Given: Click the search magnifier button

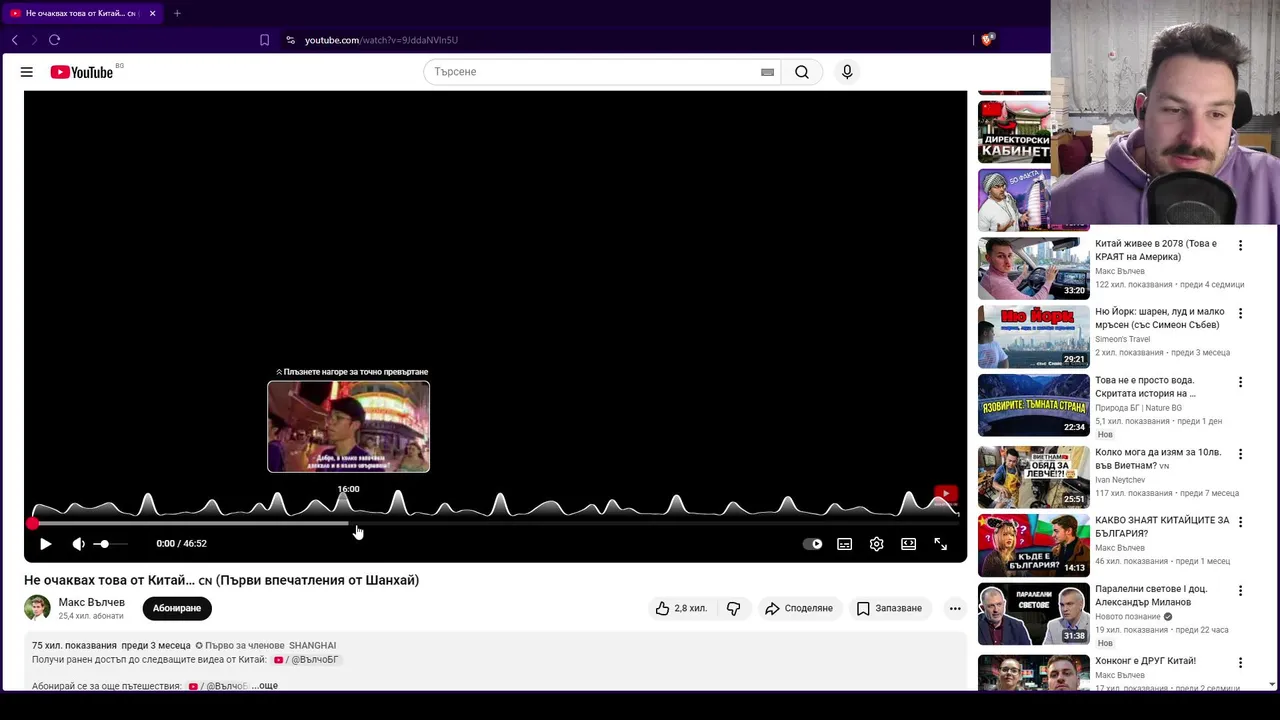Looking at the screenshot, I should pyautogui.click(x=802, y=72).
